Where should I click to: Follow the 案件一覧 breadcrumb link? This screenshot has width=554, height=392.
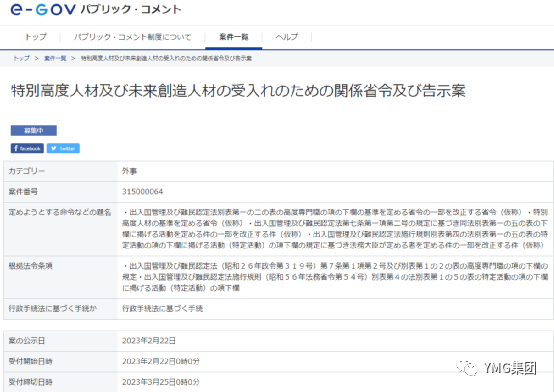55,58
